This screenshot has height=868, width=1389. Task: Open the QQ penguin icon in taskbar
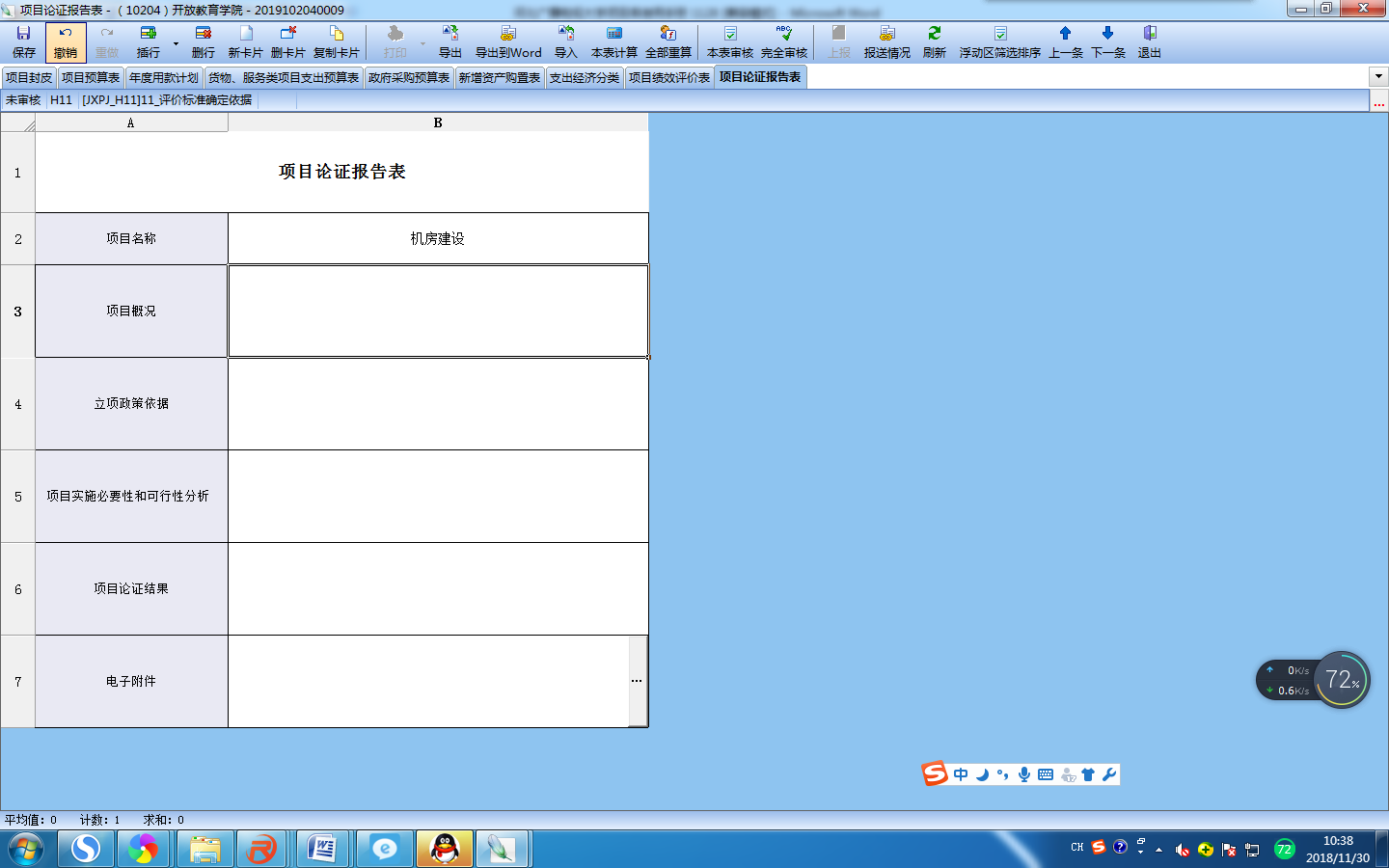click(x=445, y=849)
